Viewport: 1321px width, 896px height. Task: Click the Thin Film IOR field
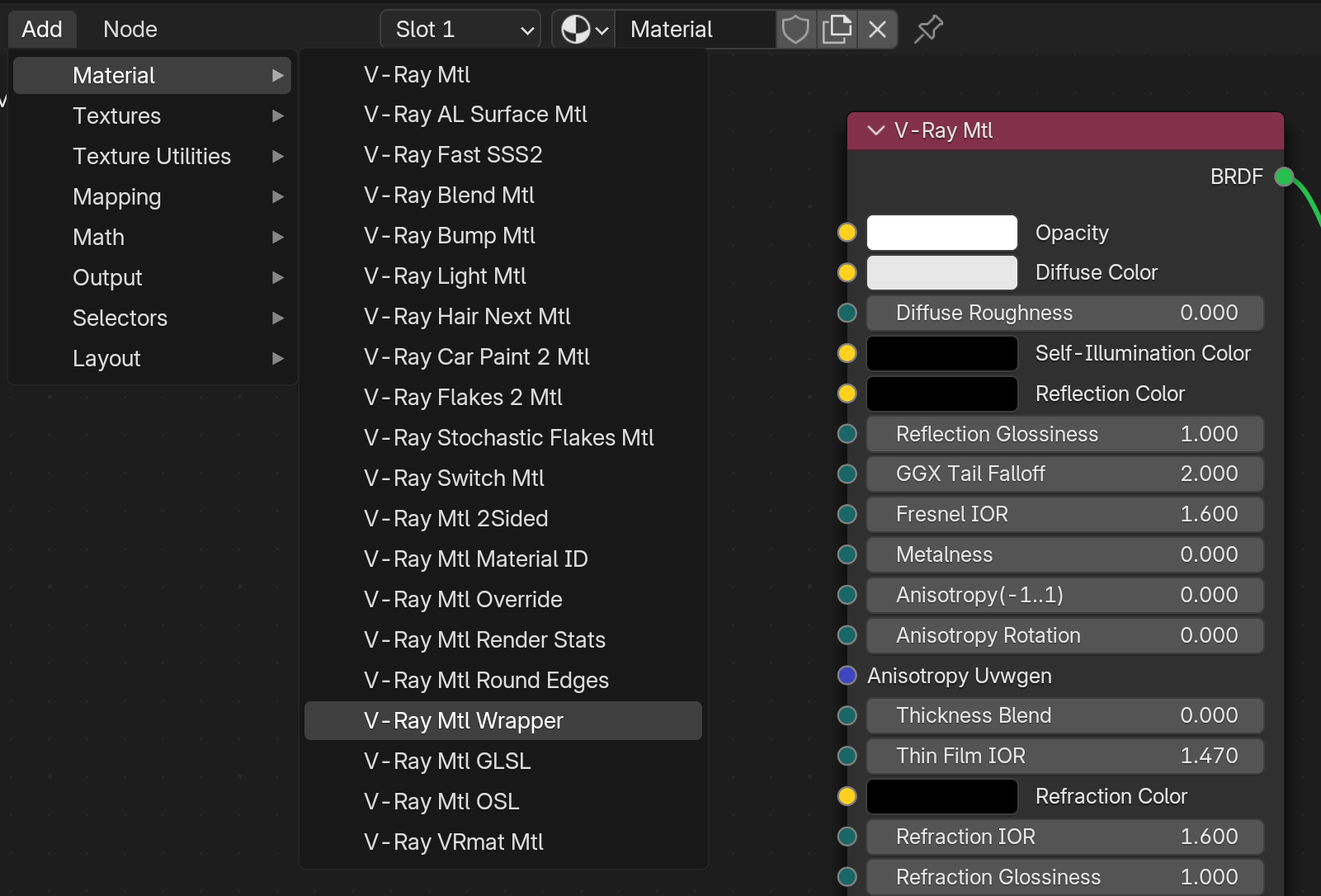tap(1065, 757)
